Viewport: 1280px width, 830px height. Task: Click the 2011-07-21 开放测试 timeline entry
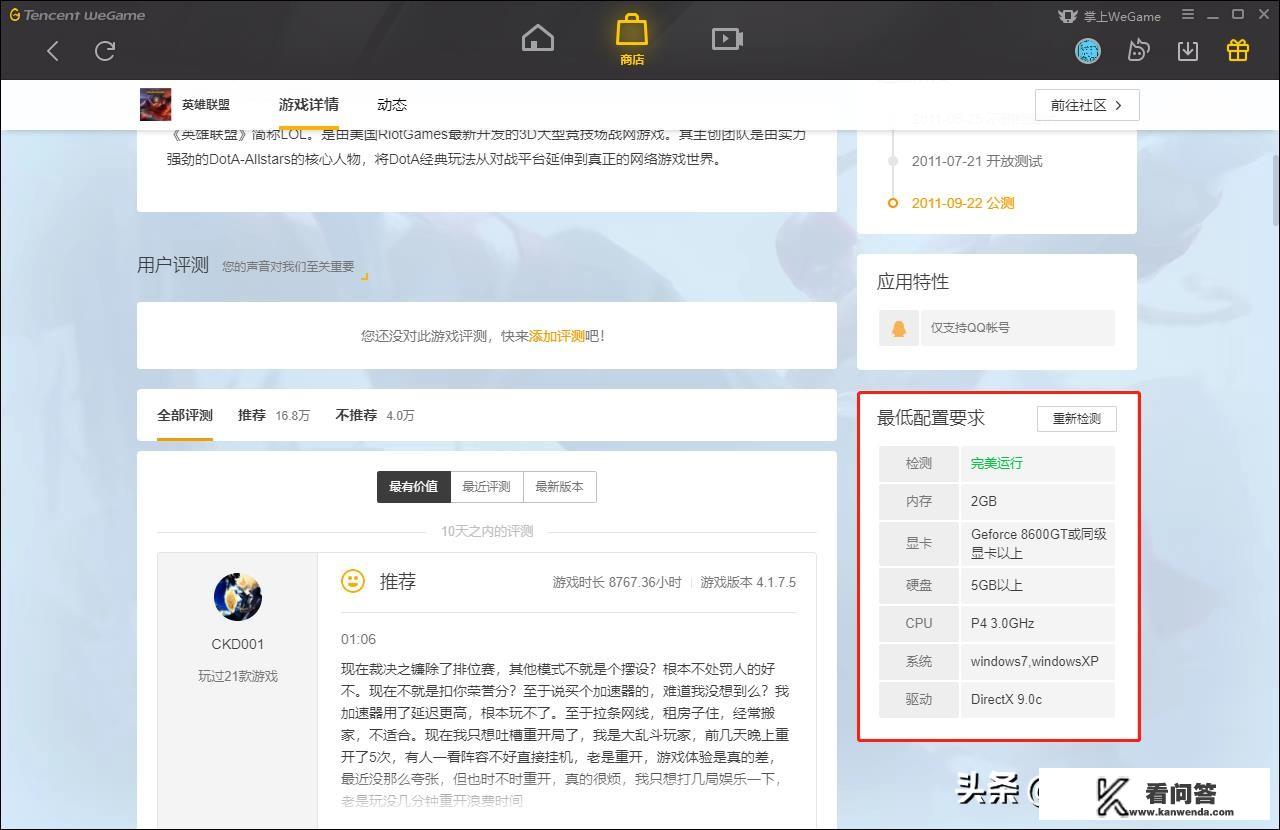coord(977,161)
